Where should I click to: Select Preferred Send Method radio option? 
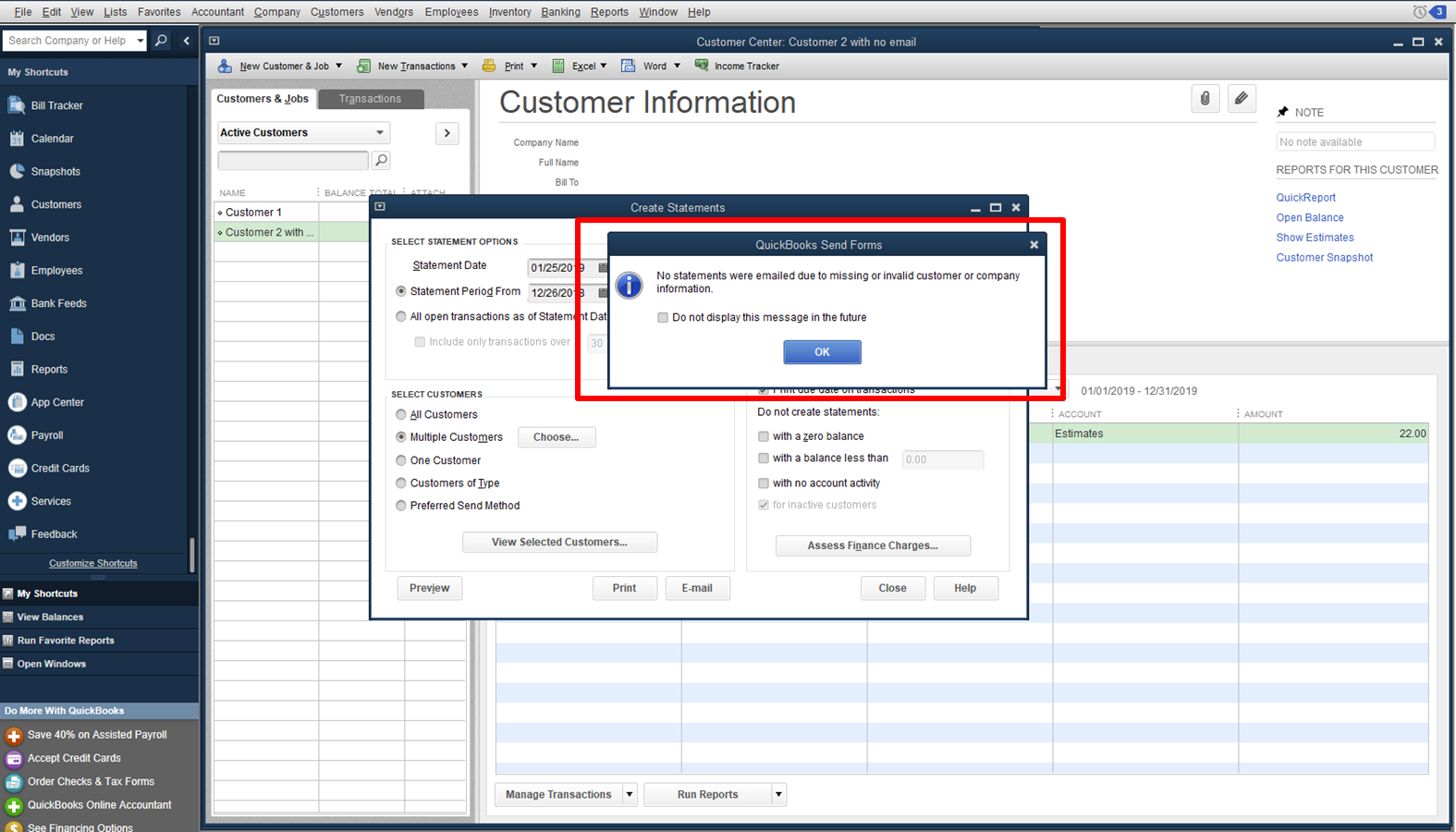tap(401, 506)
